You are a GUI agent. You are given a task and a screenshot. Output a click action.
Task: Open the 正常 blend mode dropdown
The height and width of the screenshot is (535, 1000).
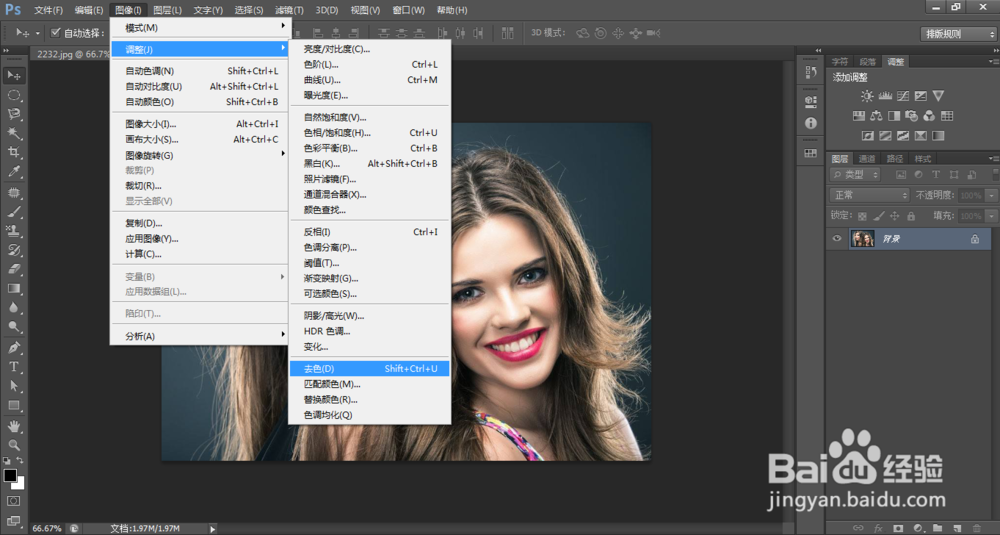click(x=870, y=195)
